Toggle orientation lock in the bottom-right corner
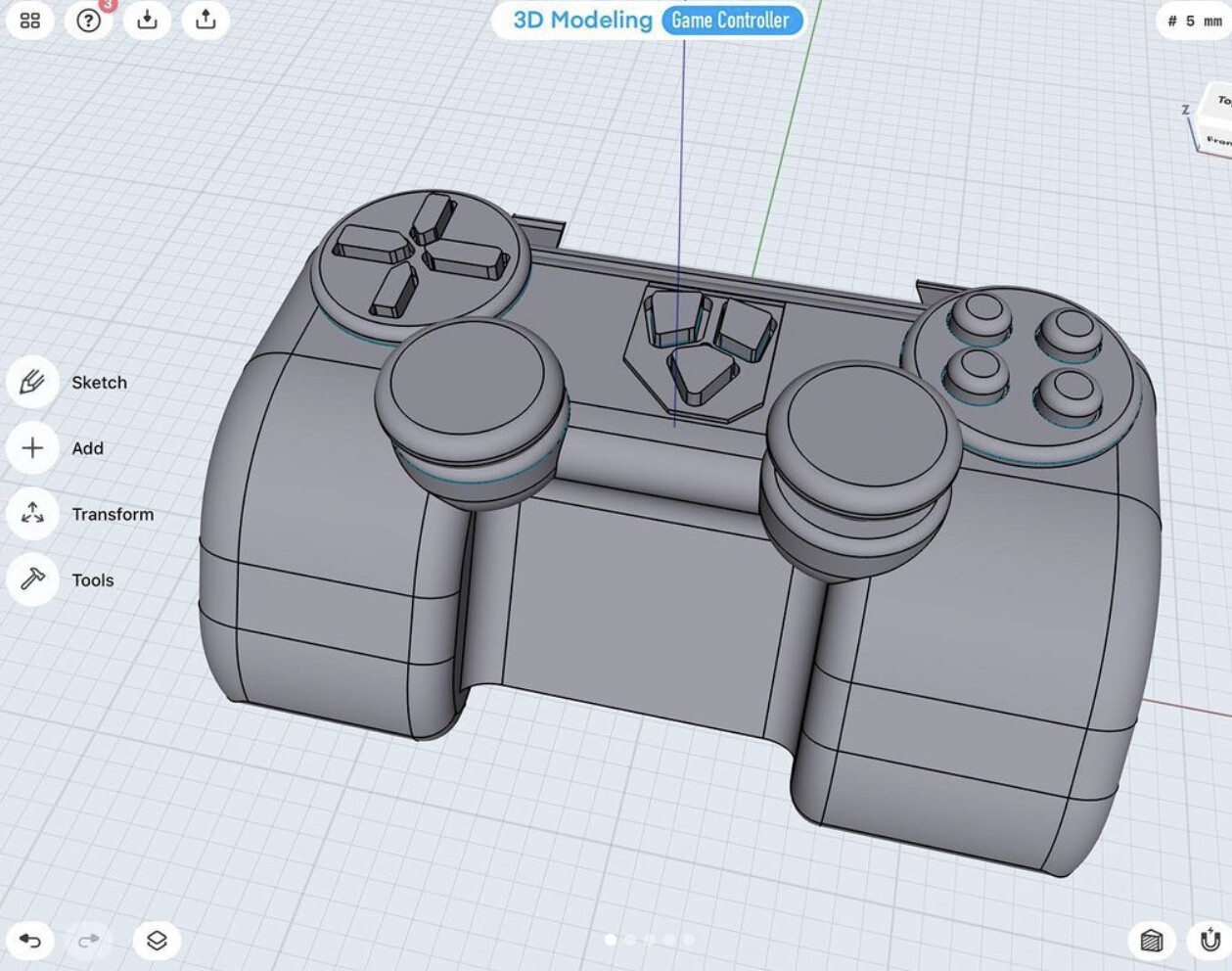 click(x=1207, y=939)
